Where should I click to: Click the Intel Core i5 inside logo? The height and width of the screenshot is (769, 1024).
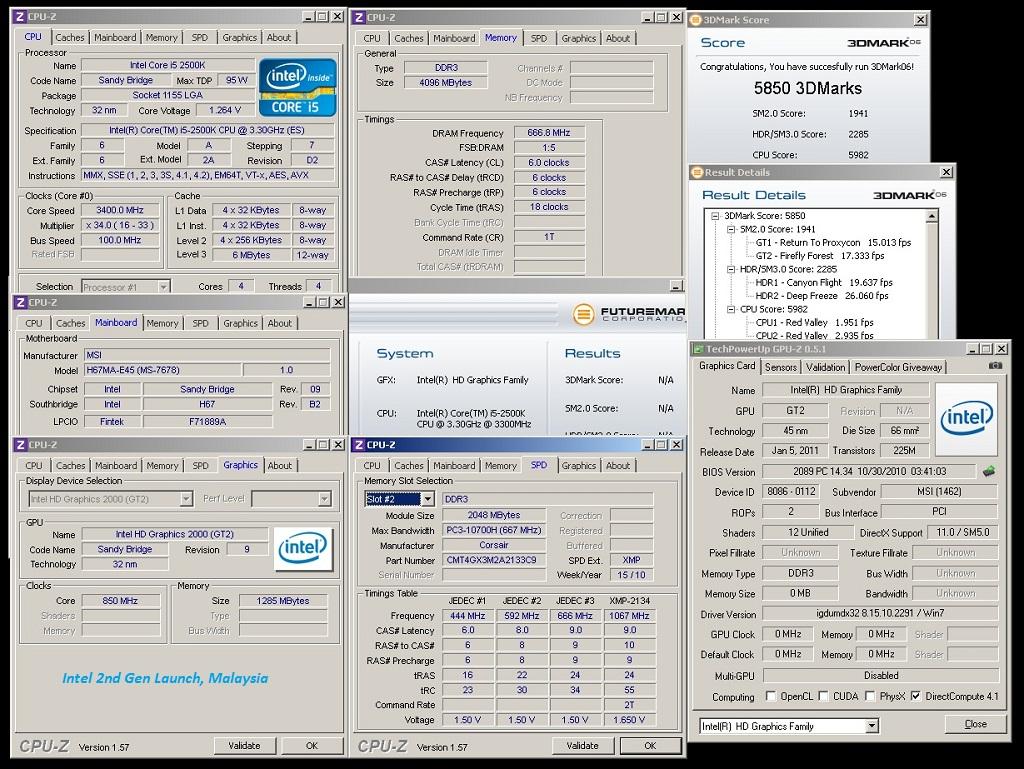(298, 88)
